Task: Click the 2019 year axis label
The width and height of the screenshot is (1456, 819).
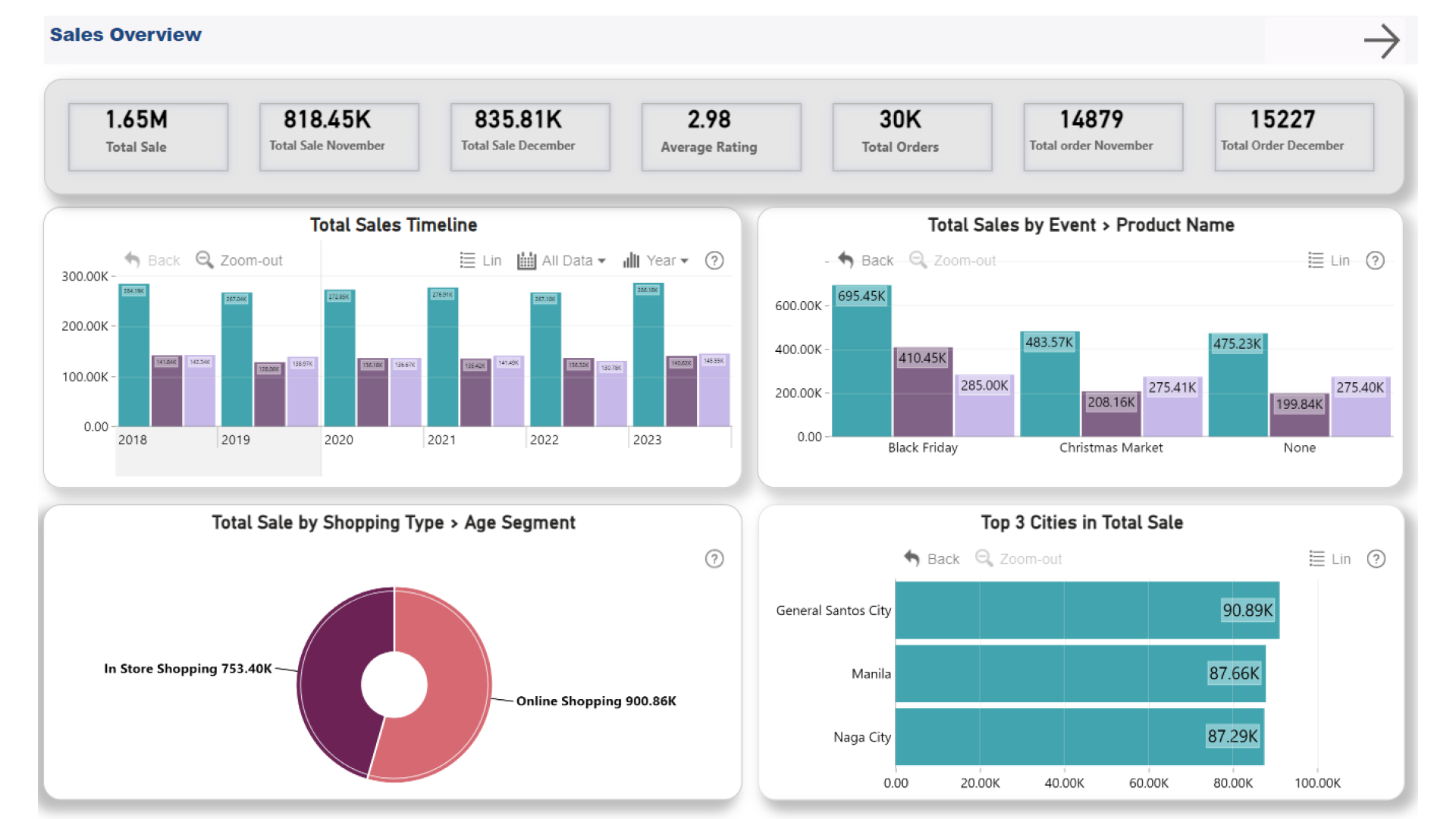Action: 236,440
